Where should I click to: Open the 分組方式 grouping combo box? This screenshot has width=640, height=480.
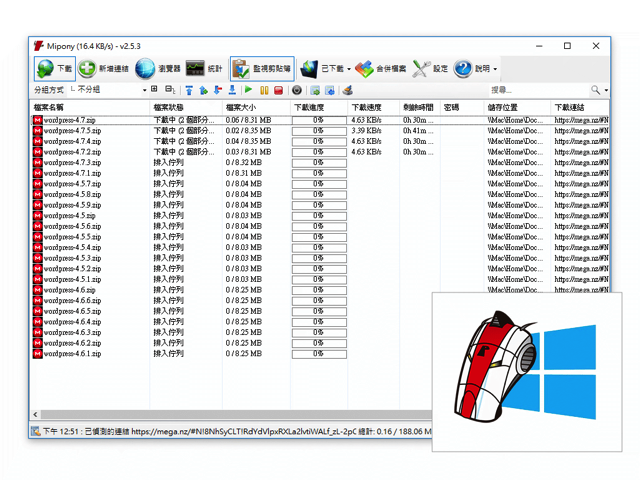point(108,90)
